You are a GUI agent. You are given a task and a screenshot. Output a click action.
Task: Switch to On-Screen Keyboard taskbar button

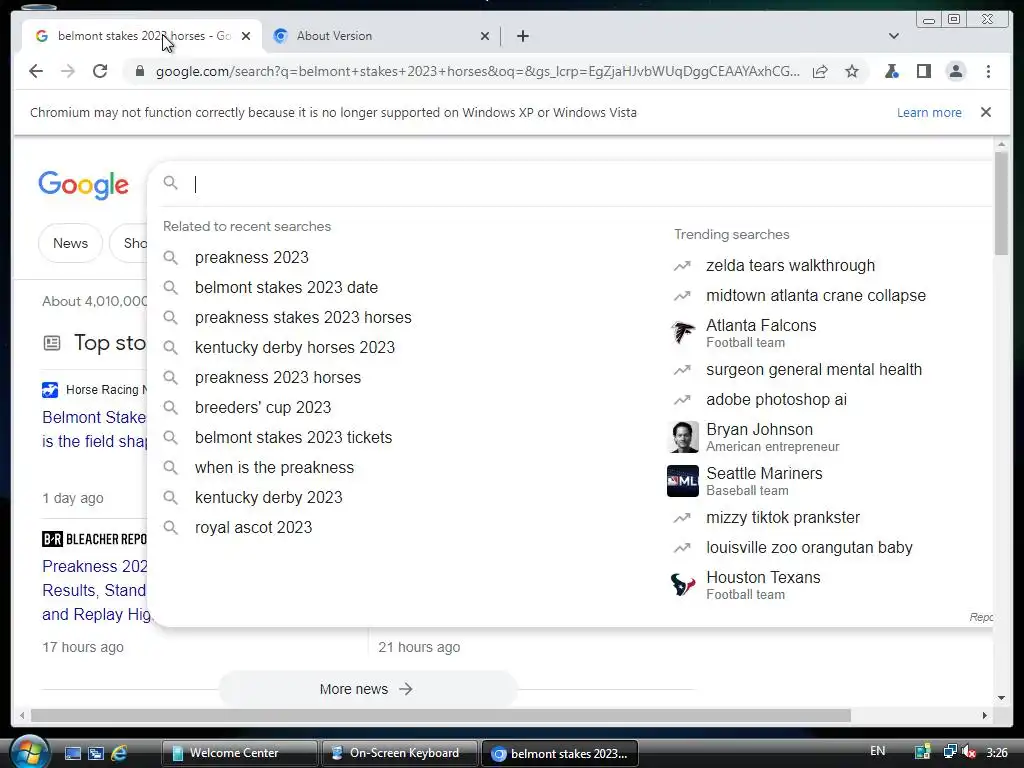tap(400, 753)
